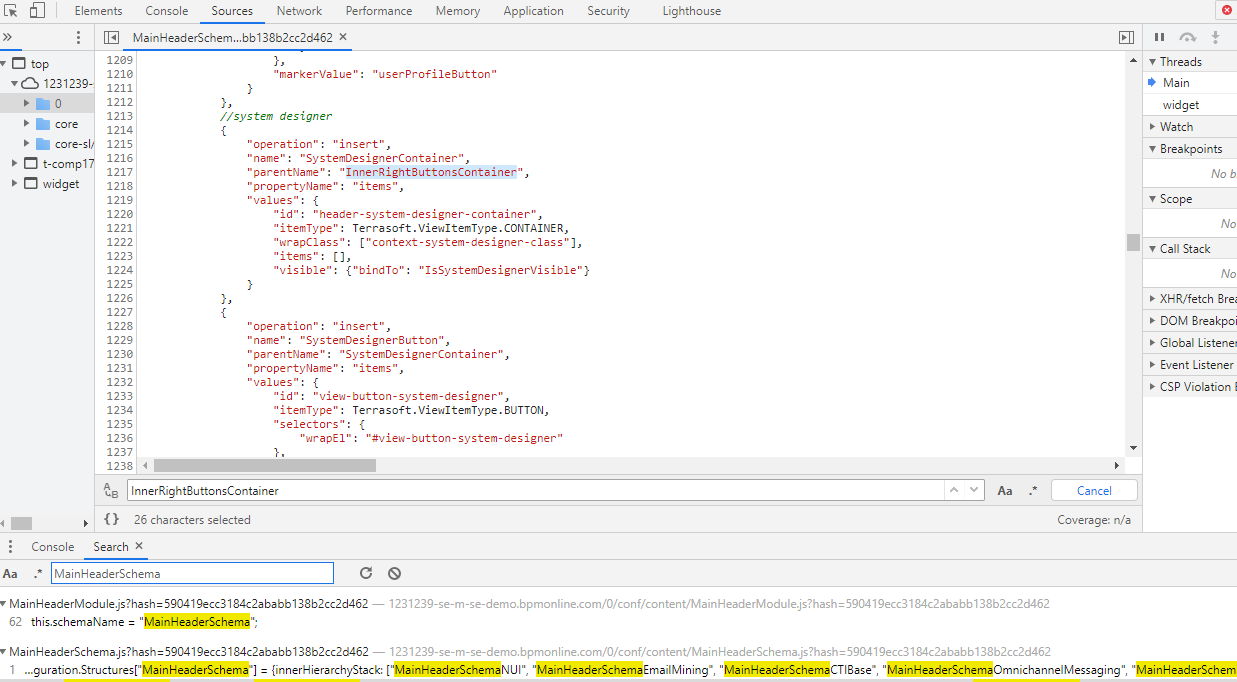Step over next function call

coord(1188,37)
